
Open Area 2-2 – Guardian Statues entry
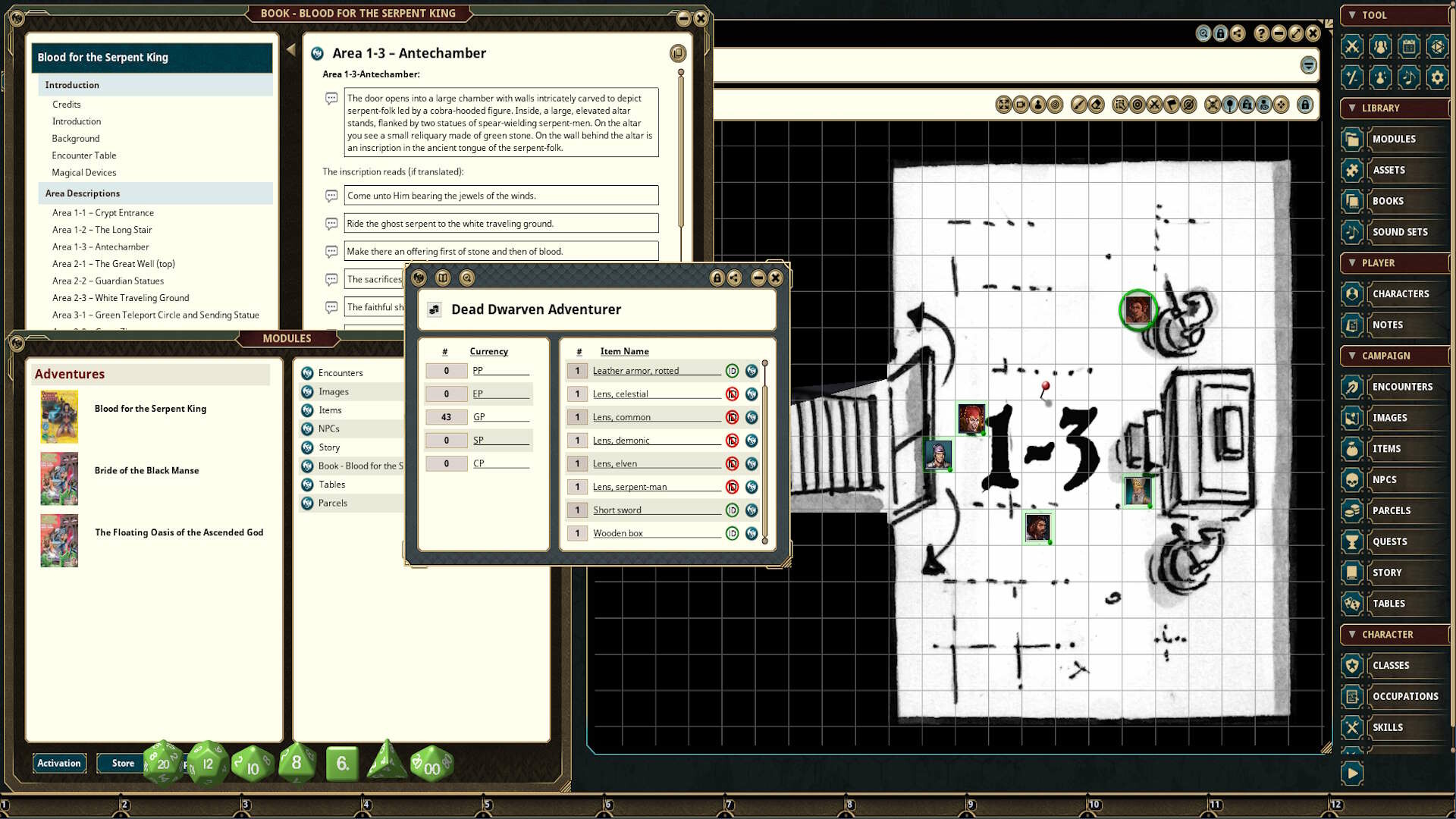pos(107,281)
